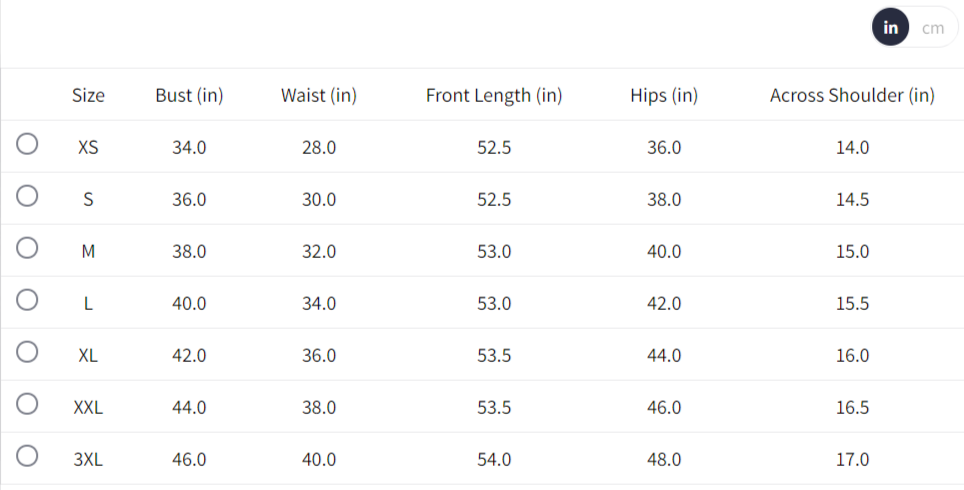Click the XXL size label
The width and height of the screenshot is (964, 490).
coord(88,407)
